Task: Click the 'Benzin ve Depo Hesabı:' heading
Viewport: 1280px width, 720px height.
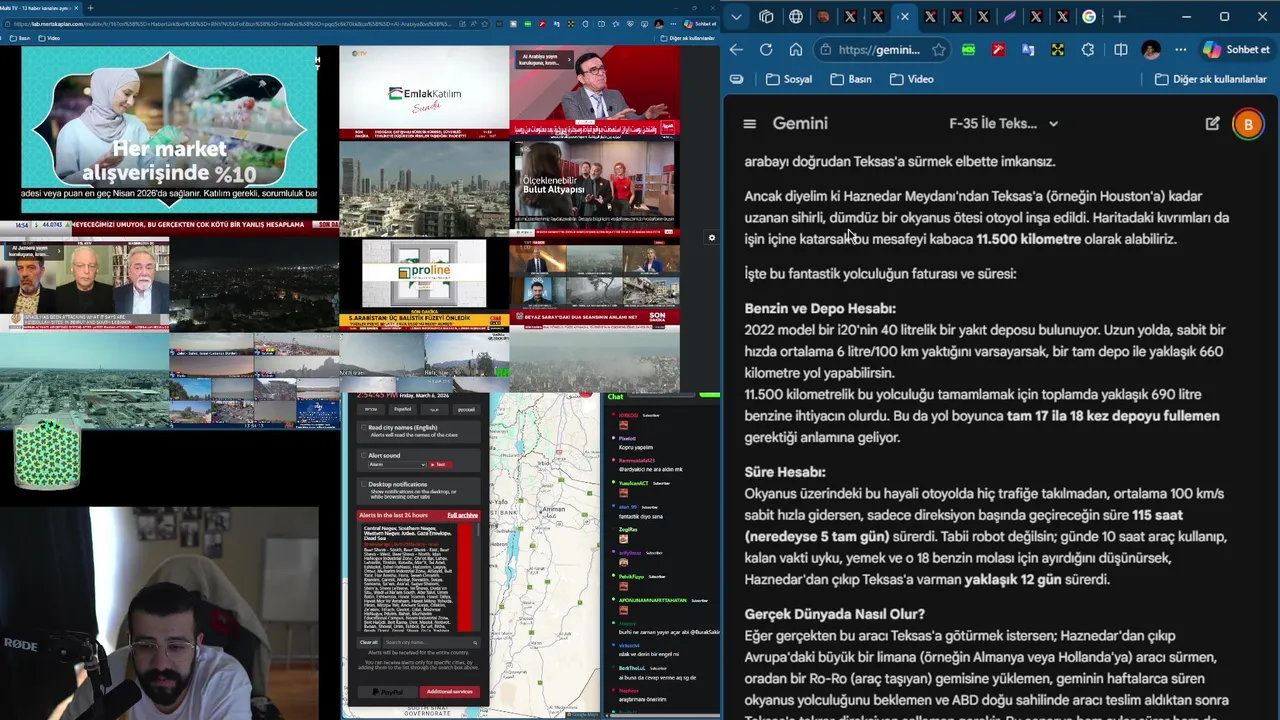Action: (820, 308)
